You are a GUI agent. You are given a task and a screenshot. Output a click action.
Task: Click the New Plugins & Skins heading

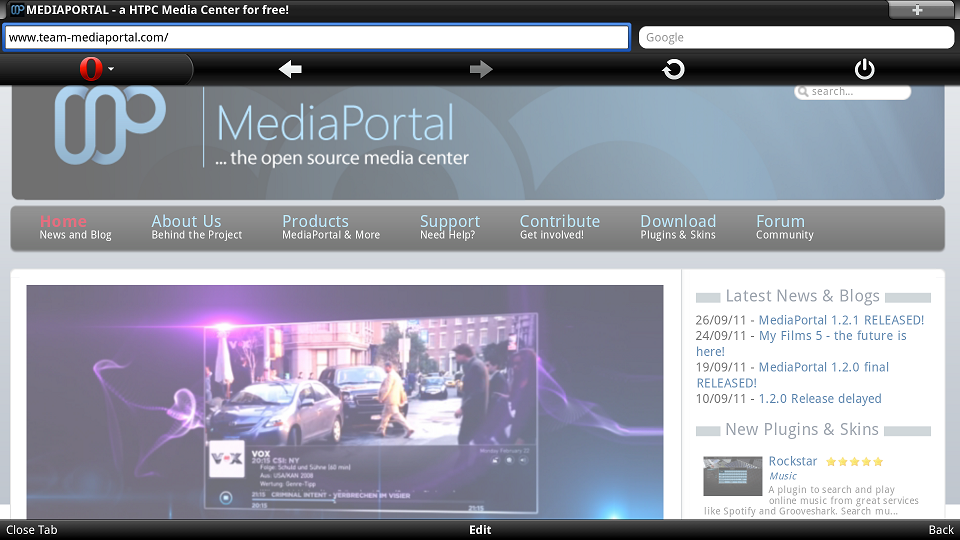(x=801, y=430)
